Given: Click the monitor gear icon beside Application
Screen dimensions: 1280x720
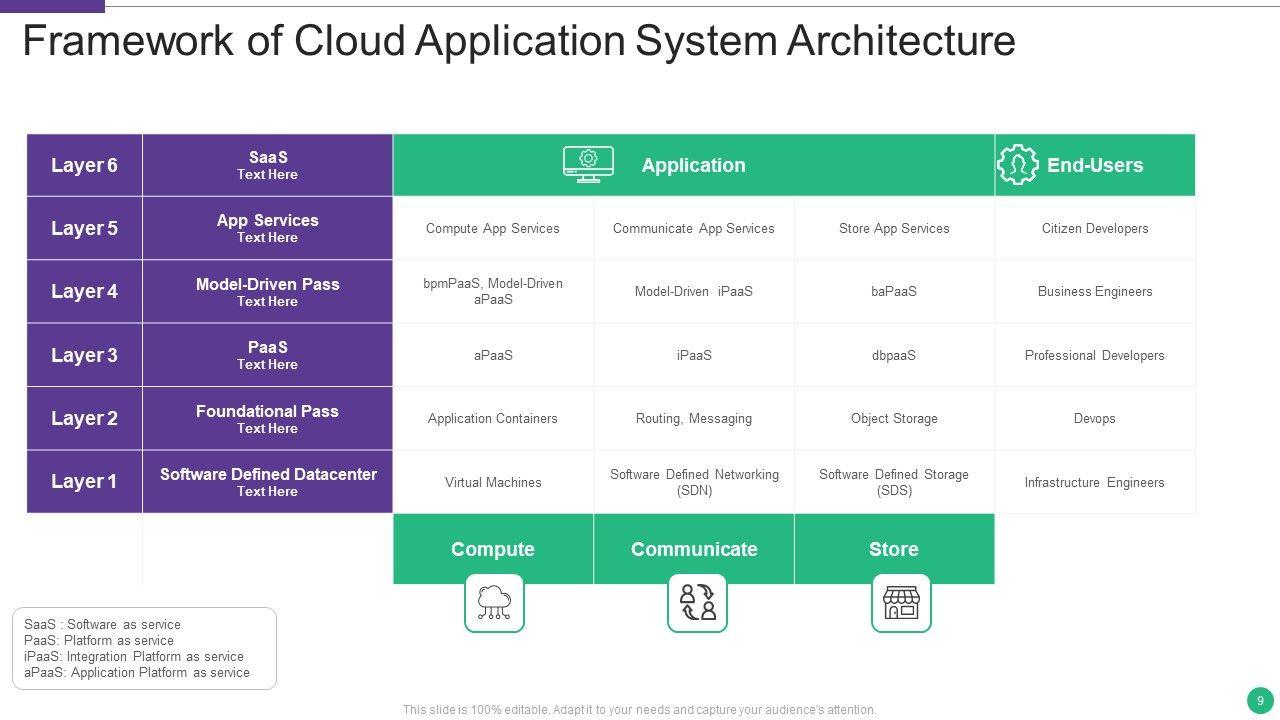Looking at the screenshot, I should 588,165.
